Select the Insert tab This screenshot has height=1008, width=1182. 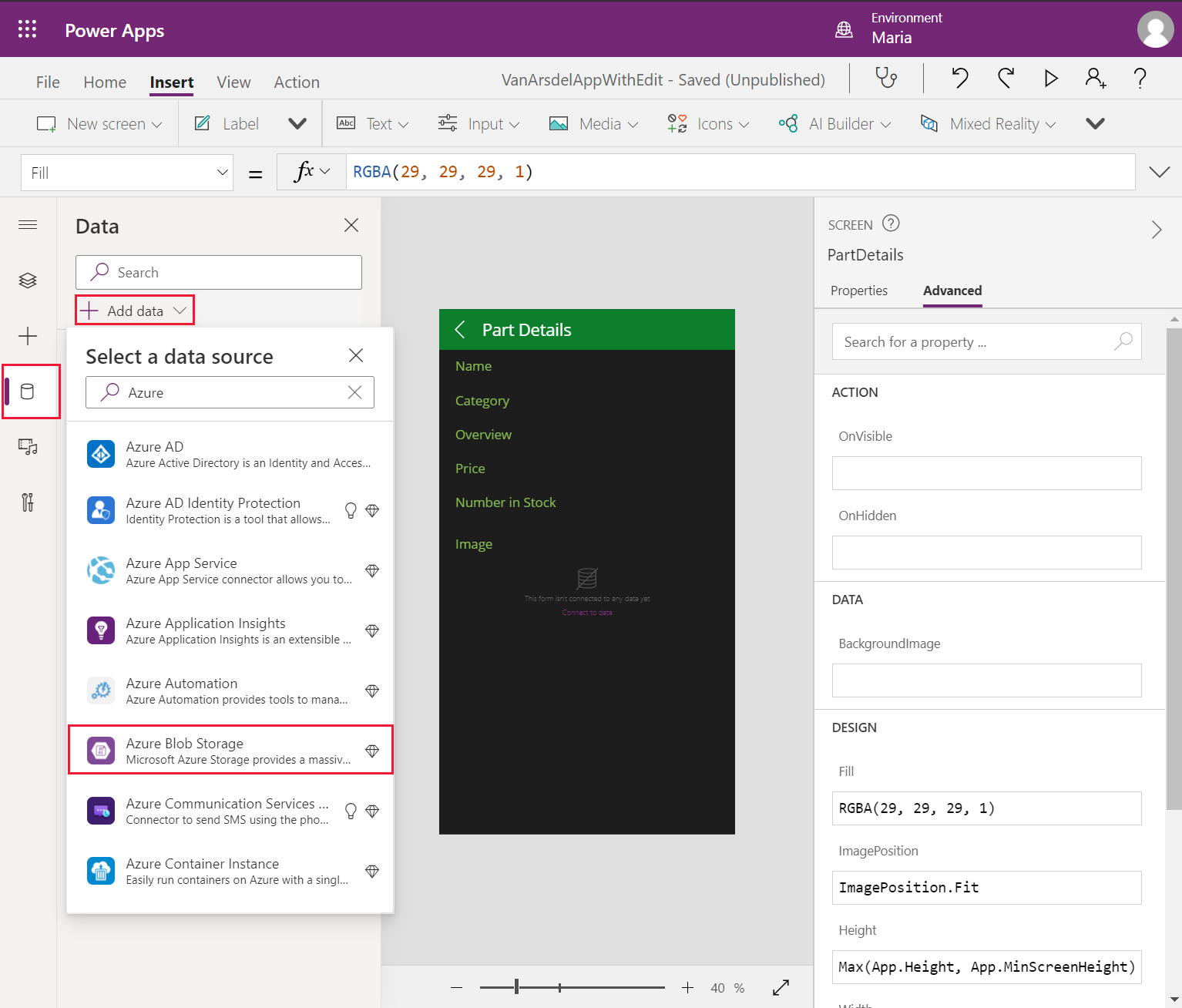coord(172,82)
